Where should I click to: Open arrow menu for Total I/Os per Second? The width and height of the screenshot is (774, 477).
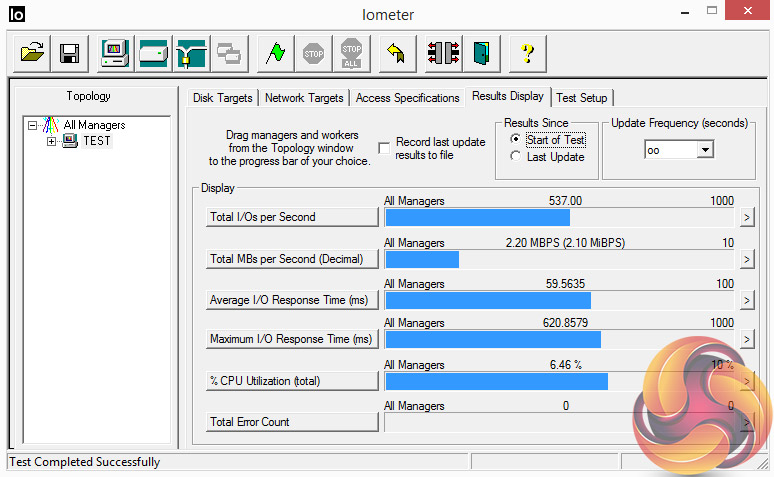[747, 217]
